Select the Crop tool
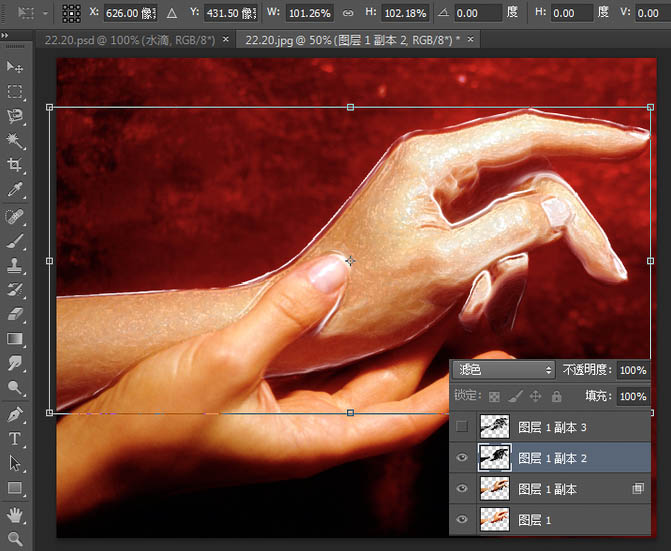Image resolution: width=671 pixels, height=551 pixels. (15, 165)
